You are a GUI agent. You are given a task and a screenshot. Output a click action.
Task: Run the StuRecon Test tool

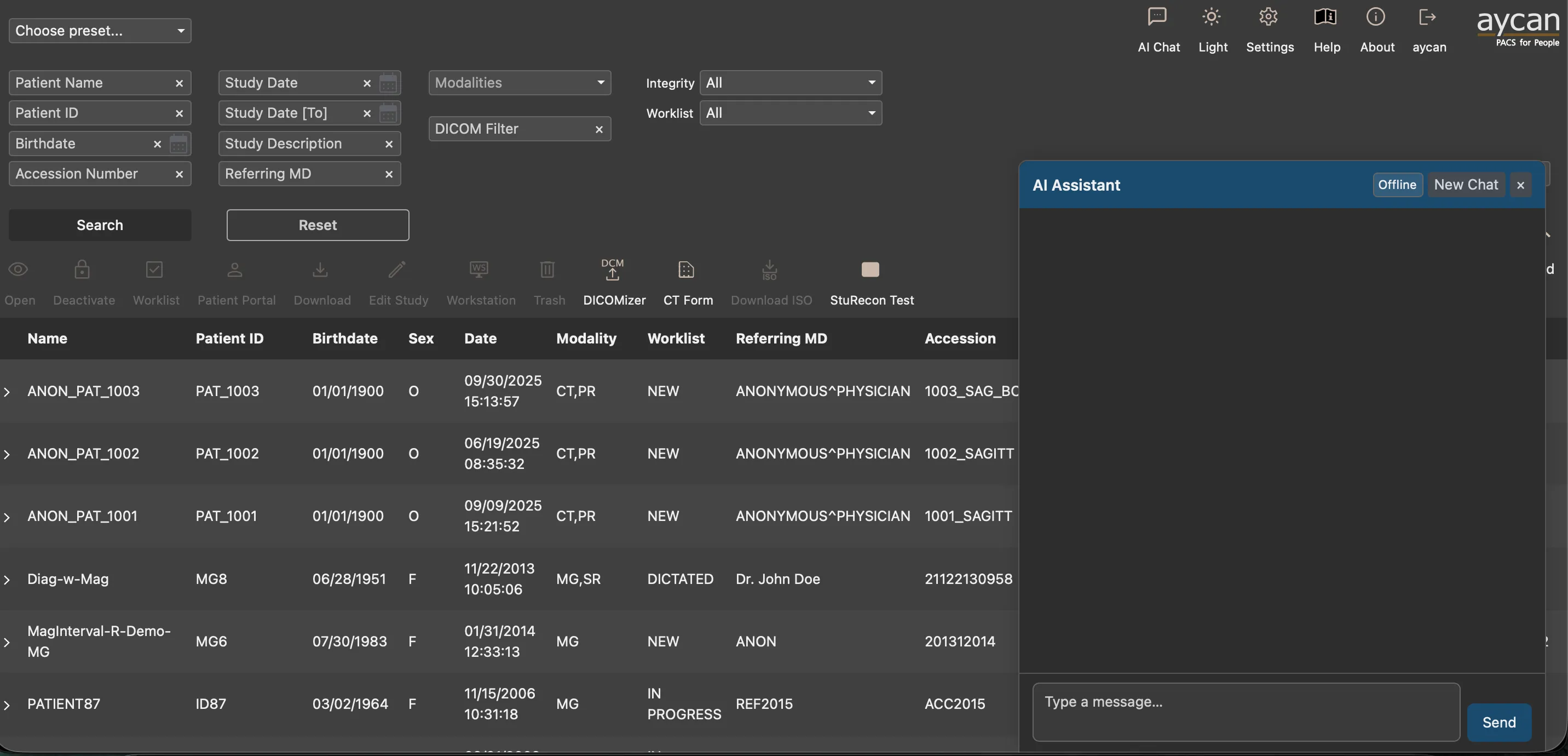(x=871, y=270)
